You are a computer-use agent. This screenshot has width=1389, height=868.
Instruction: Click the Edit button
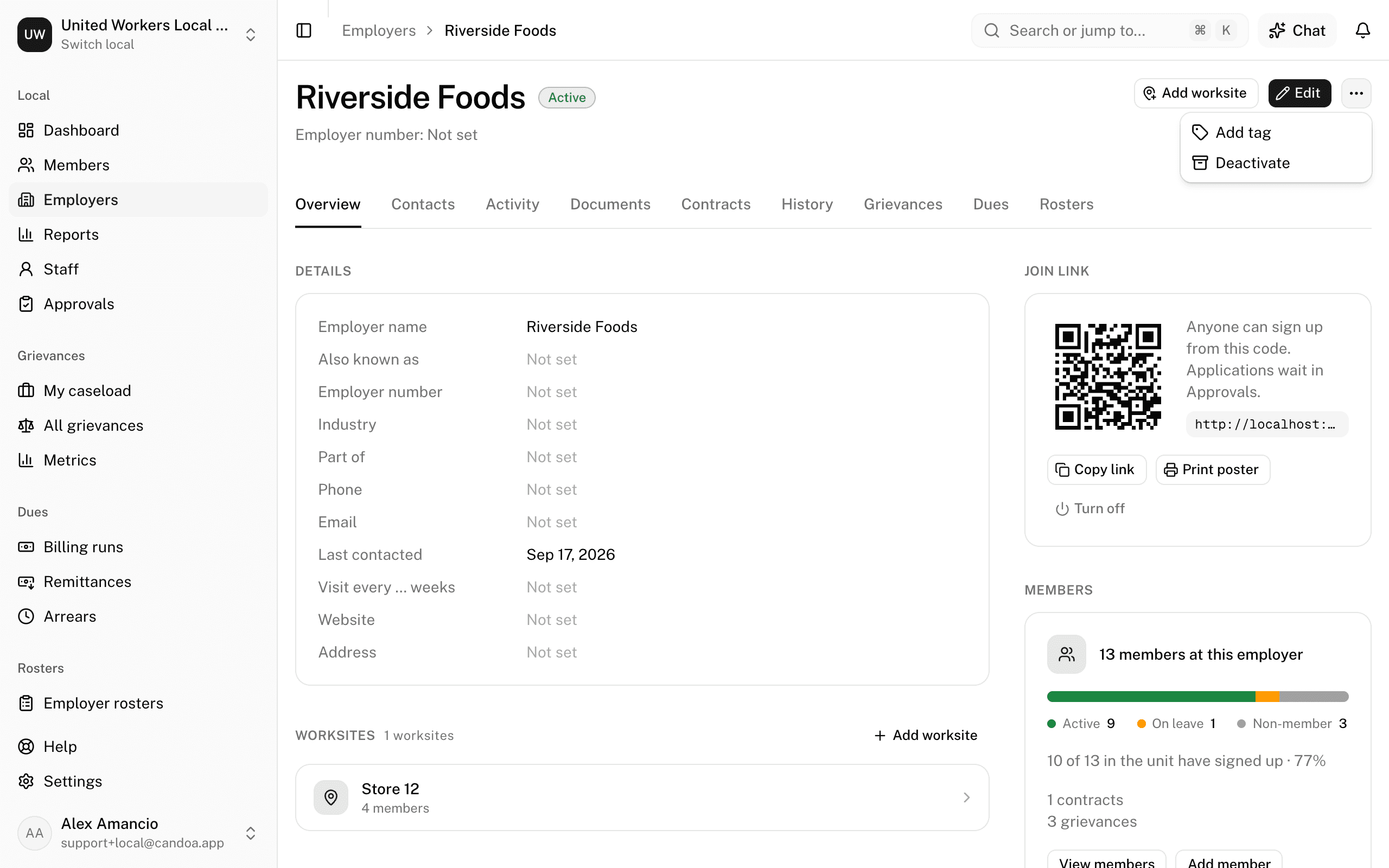(1299, 93)
